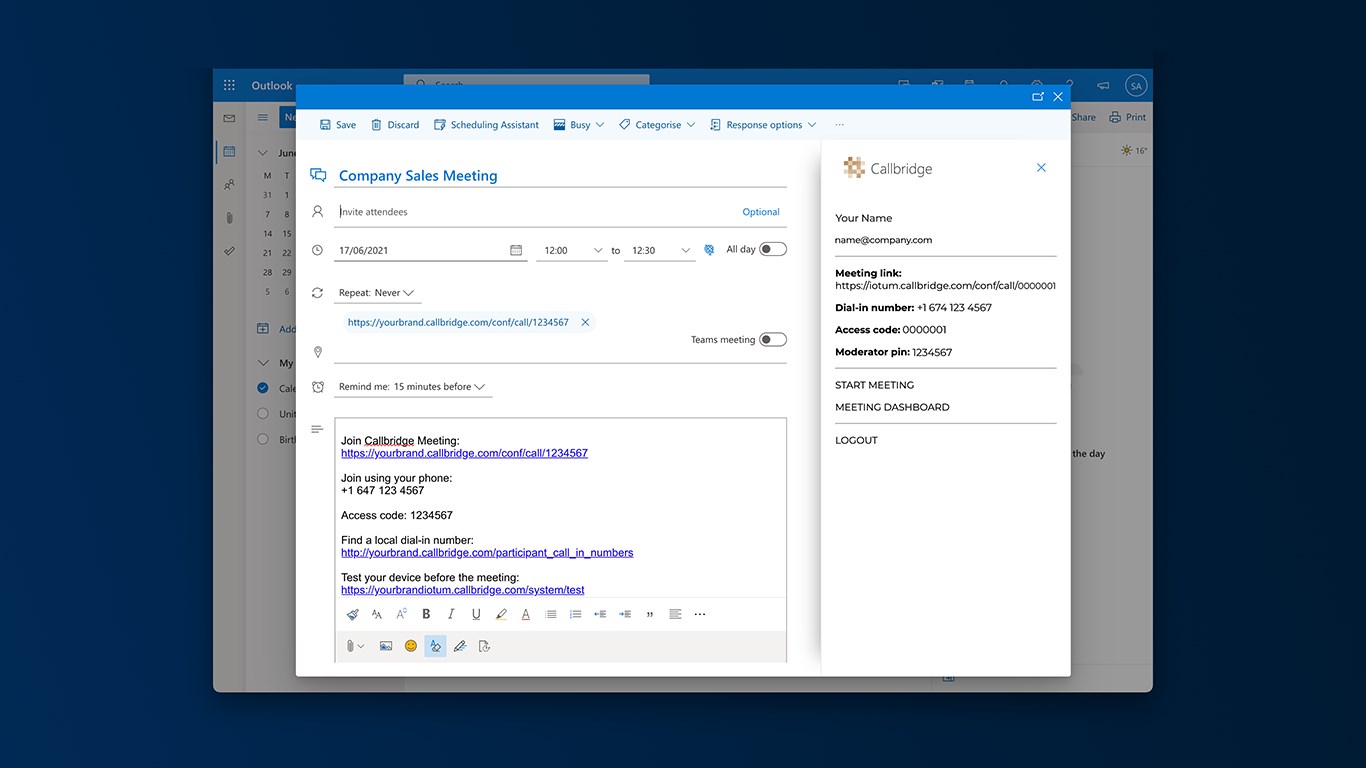This screenshot has width=1366, height=768.
Task: Open Calendar view in the left rail
Action: 229,151
